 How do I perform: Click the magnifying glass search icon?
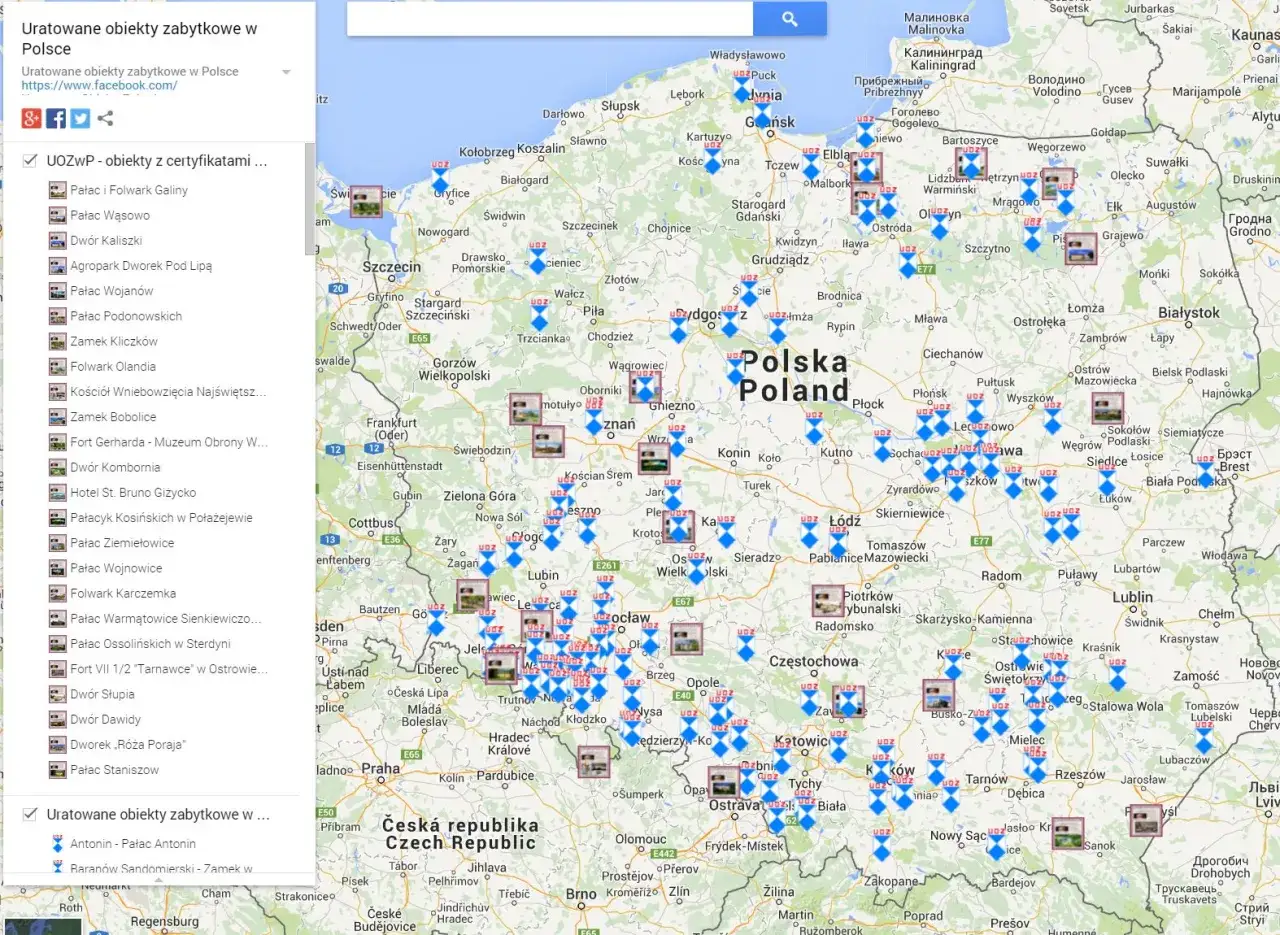[x=789, y=18]
